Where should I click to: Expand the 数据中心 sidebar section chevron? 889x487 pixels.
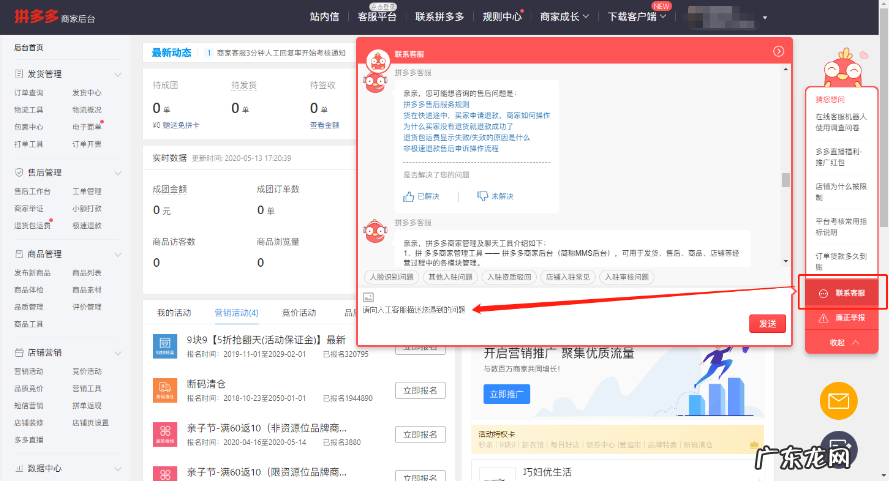coord(117,469)
